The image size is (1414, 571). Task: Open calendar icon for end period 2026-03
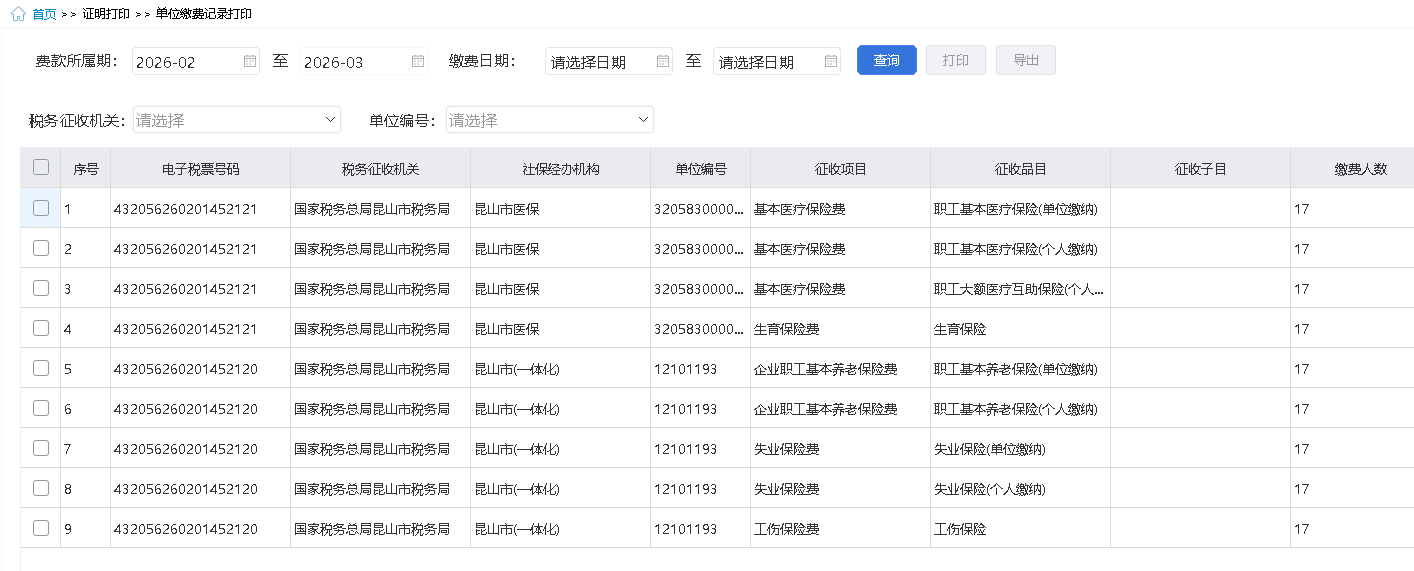(x=418, y=61)
